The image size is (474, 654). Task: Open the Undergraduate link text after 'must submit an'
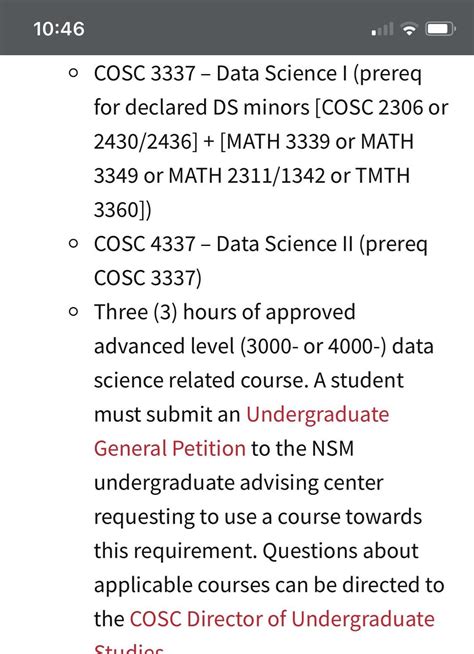point(318,415)
